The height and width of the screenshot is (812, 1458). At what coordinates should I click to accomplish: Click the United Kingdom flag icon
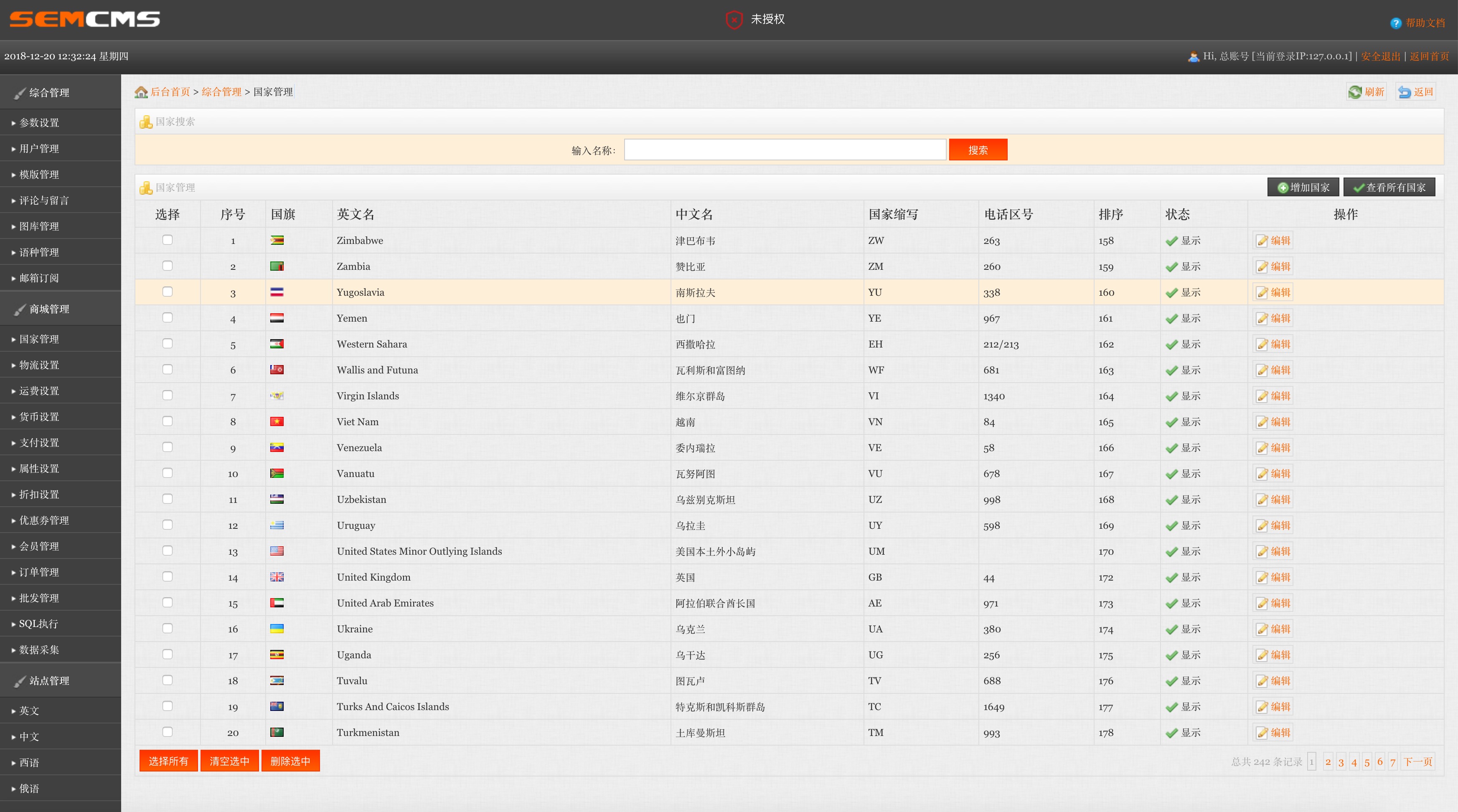point(277,577)
